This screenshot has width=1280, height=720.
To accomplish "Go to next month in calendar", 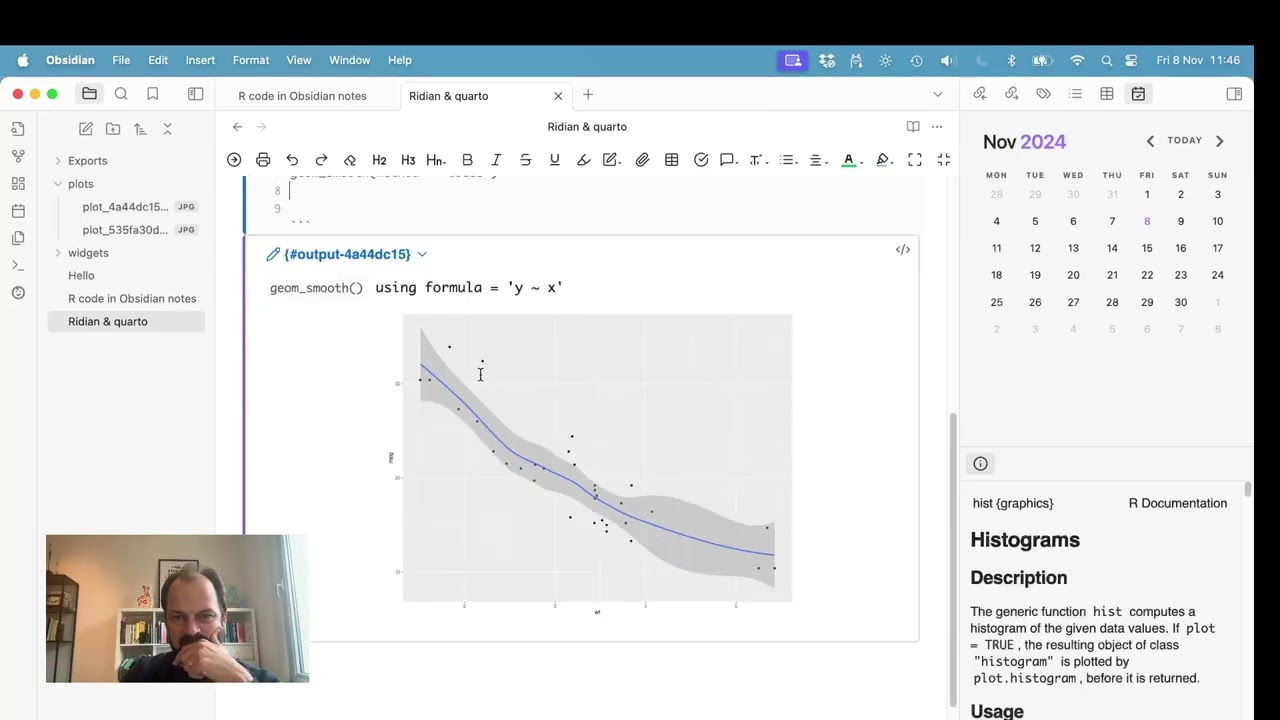I will pyautogui.click(x=1219, y=141).
